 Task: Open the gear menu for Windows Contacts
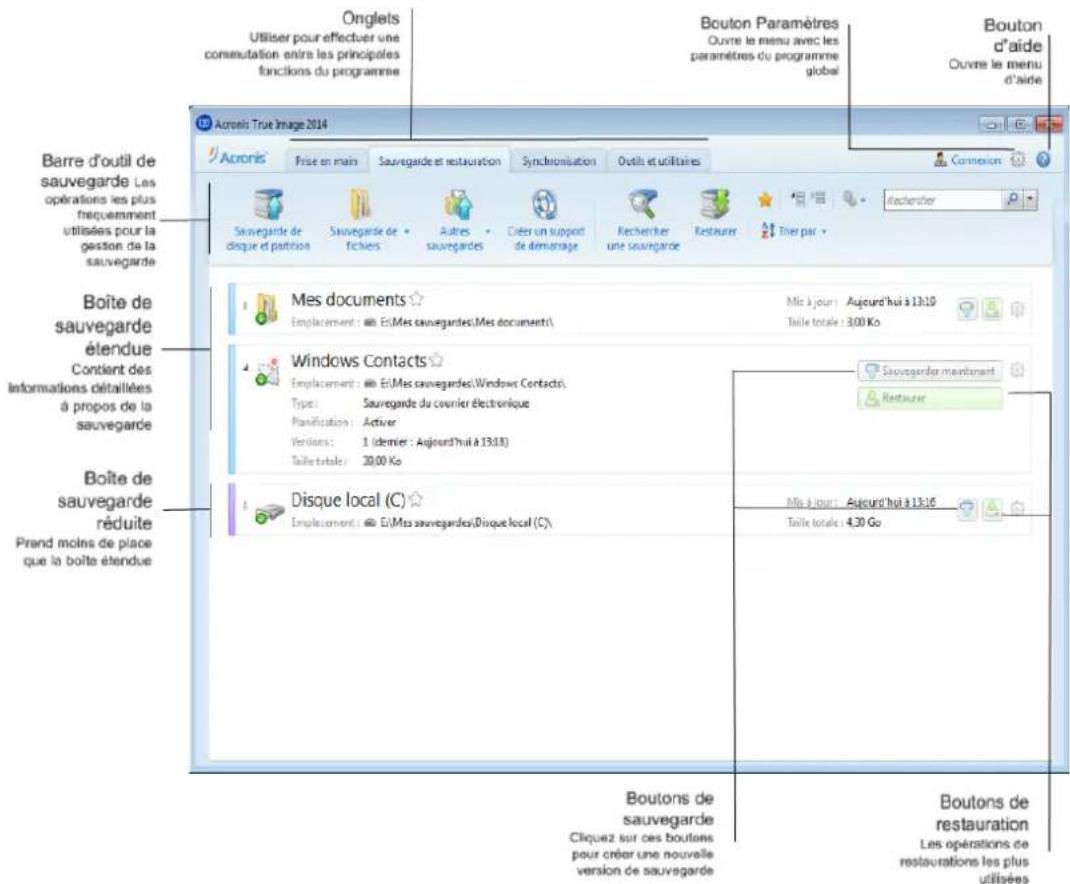(x=1017, y=371)
